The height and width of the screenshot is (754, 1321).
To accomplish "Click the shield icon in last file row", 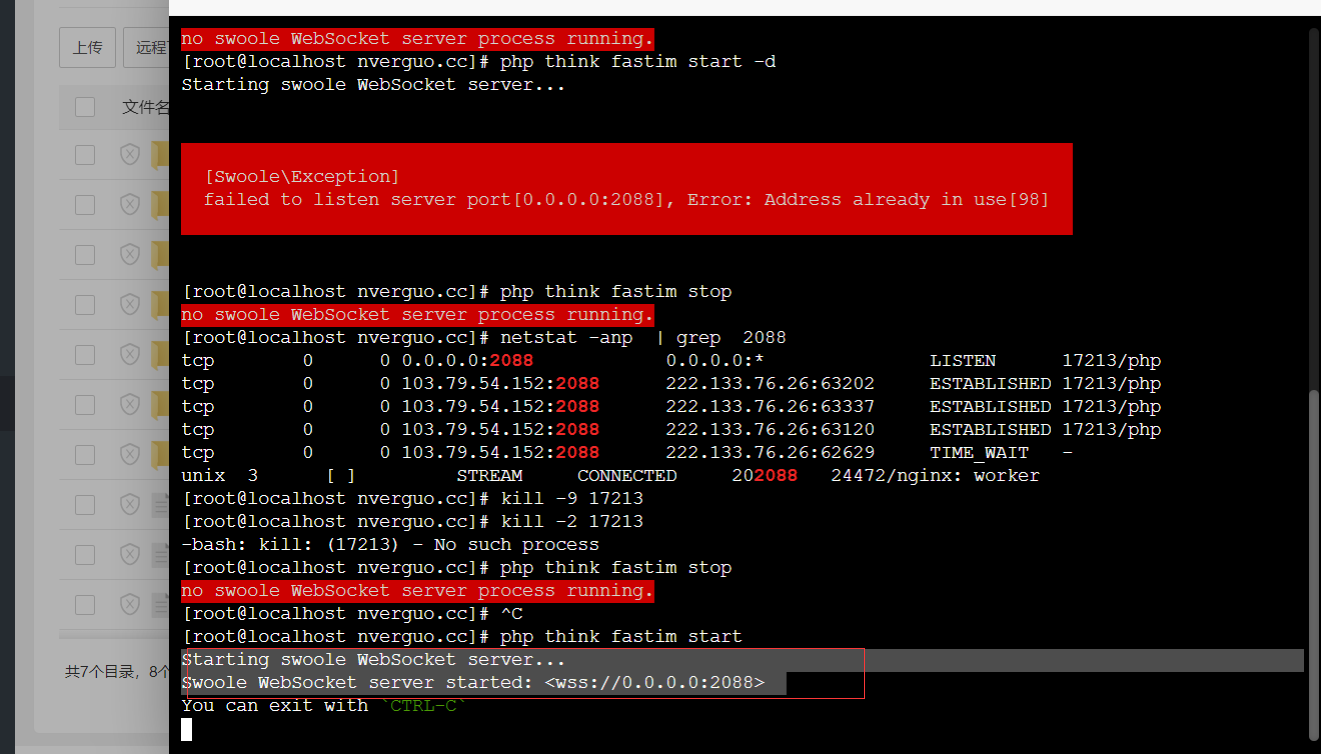I will pyautogui.click(x=129, y=604).
